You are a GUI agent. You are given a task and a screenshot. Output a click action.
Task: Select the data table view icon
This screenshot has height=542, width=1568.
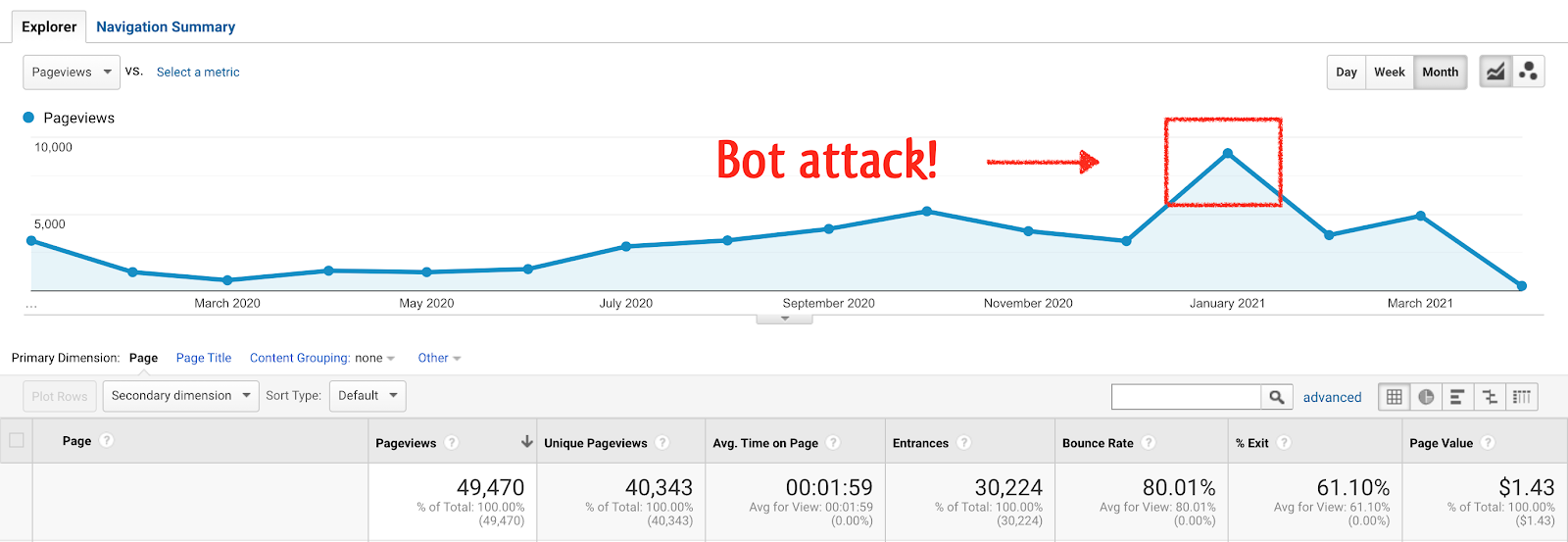click(x=1395, y=397)
